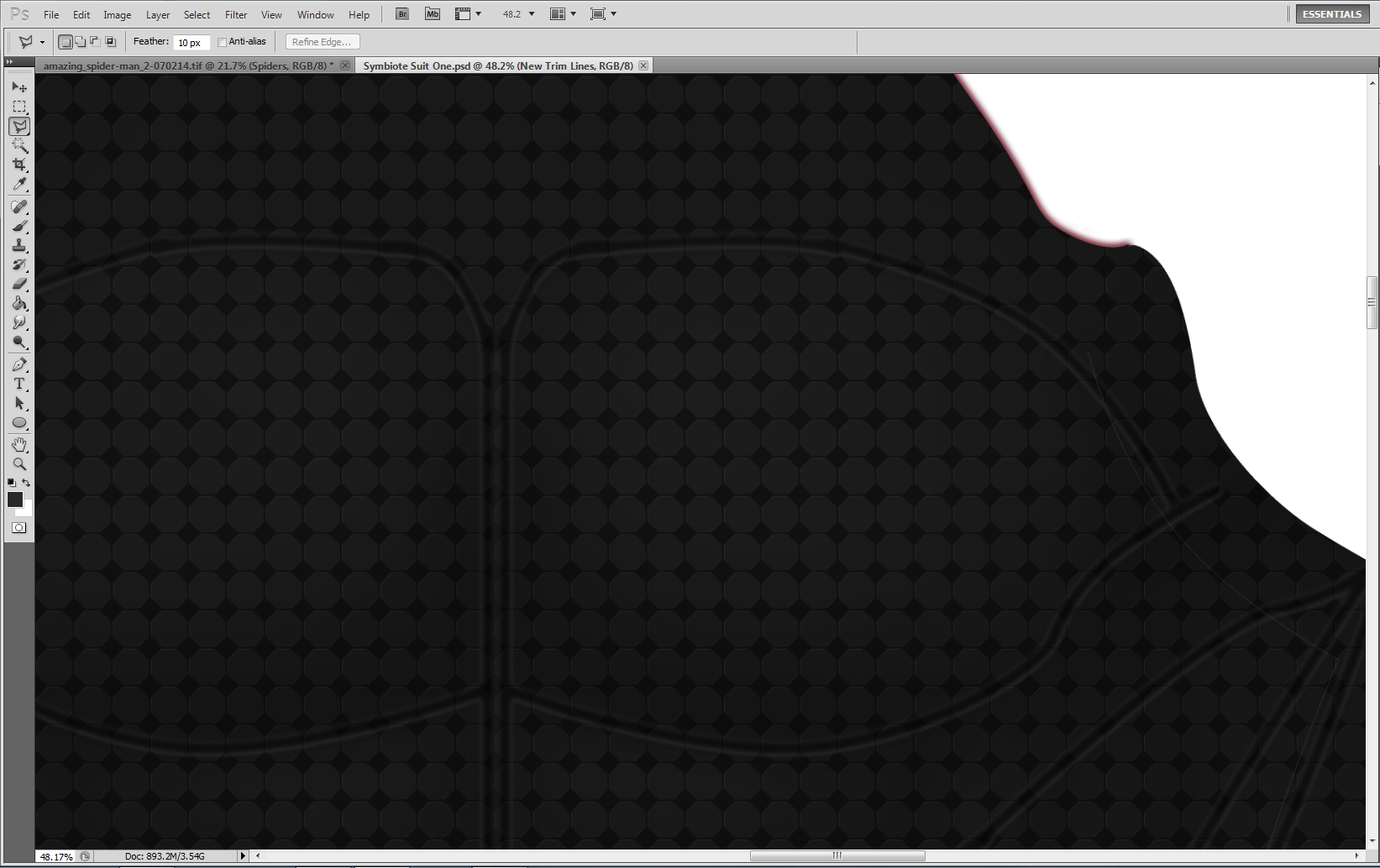Select the Pen tool

[19, 364]
